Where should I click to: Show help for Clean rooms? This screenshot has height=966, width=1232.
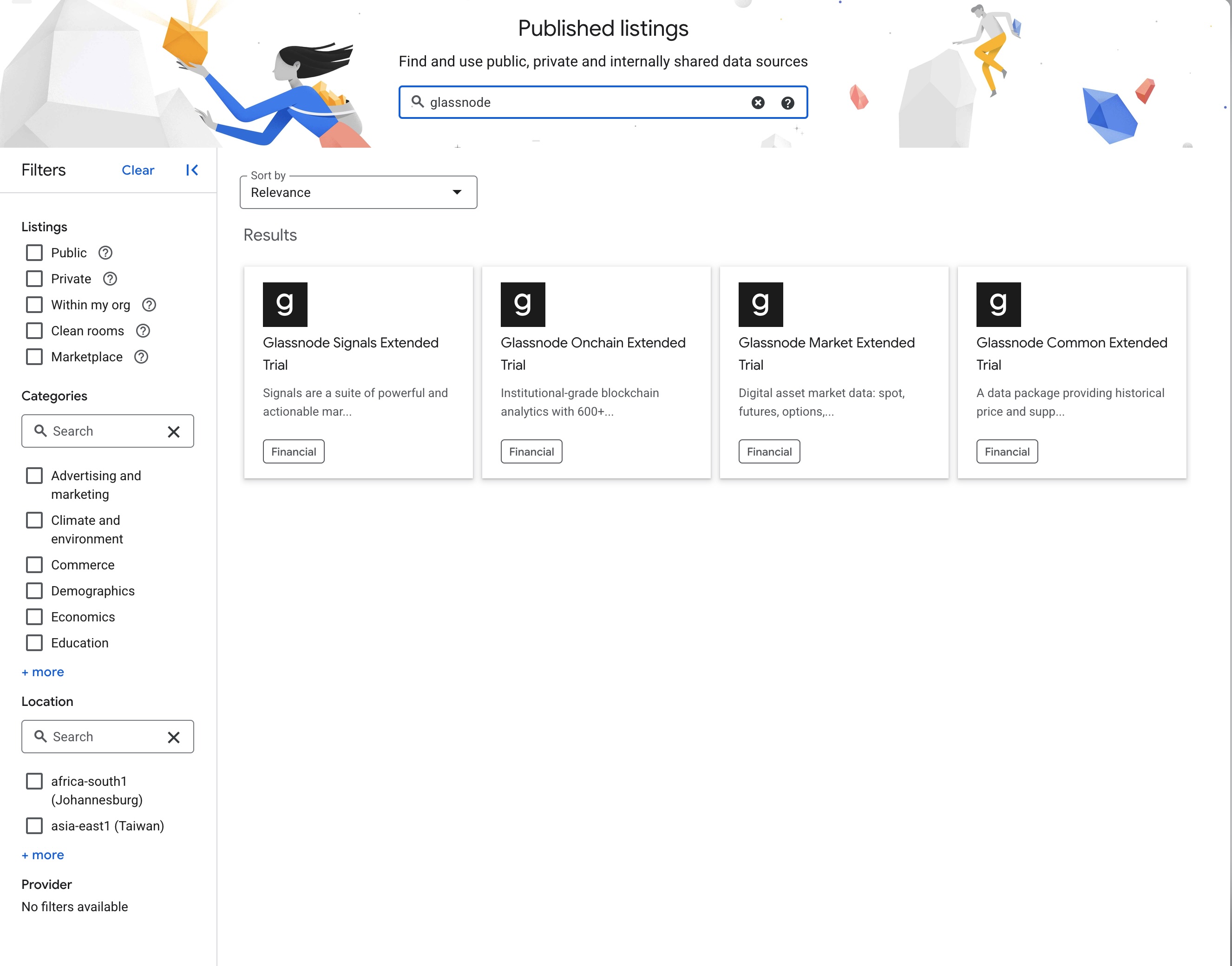click(143, 331)
